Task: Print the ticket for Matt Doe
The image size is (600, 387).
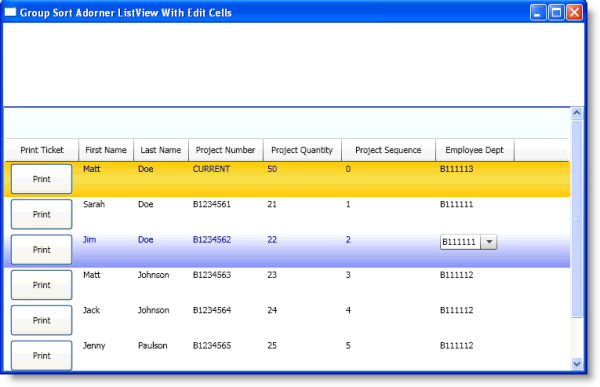Action: [41, 179]
